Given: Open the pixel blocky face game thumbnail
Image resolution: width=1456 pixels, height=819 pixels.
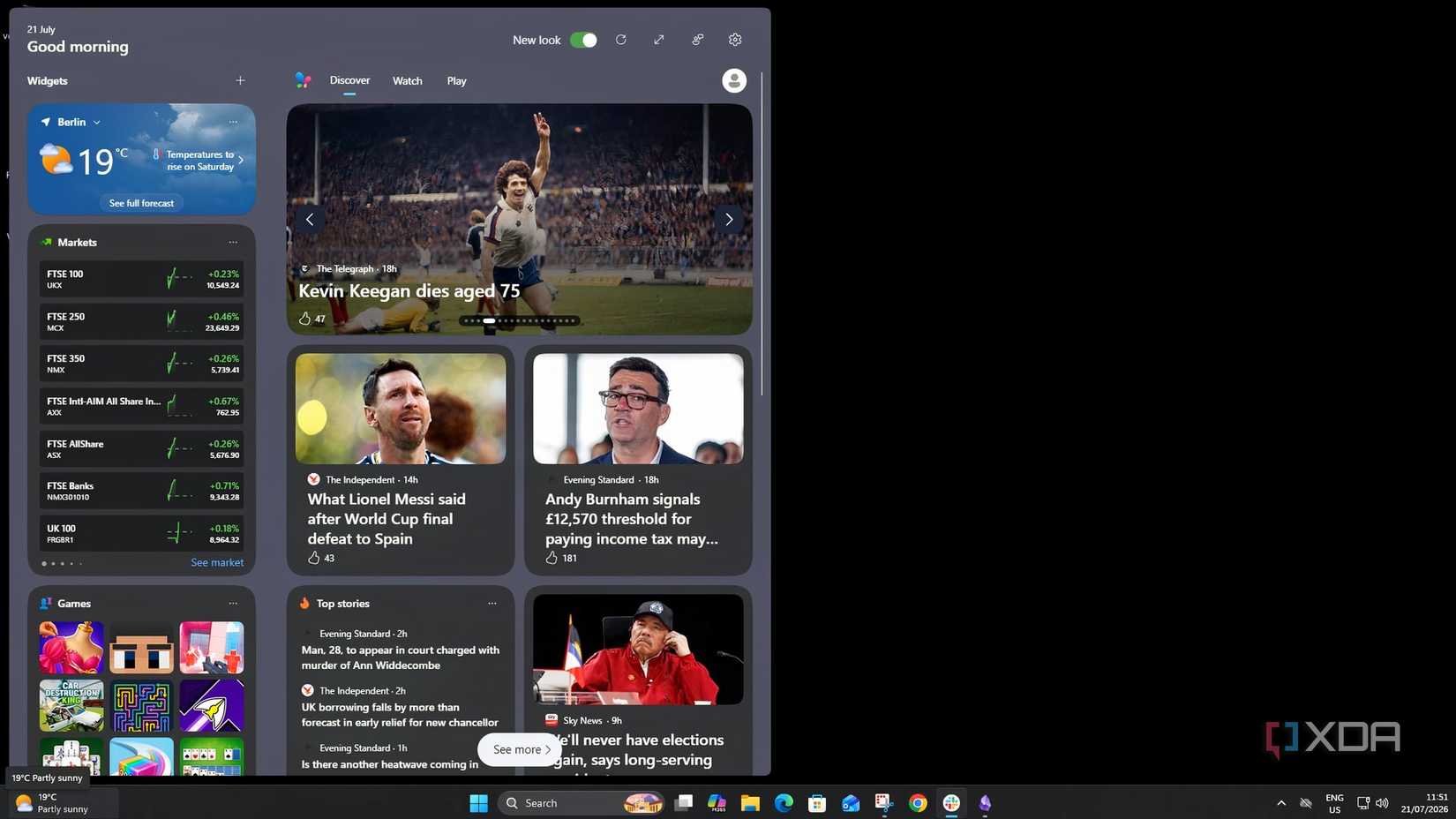Looking at the screenshot, I should click(141, 647).
